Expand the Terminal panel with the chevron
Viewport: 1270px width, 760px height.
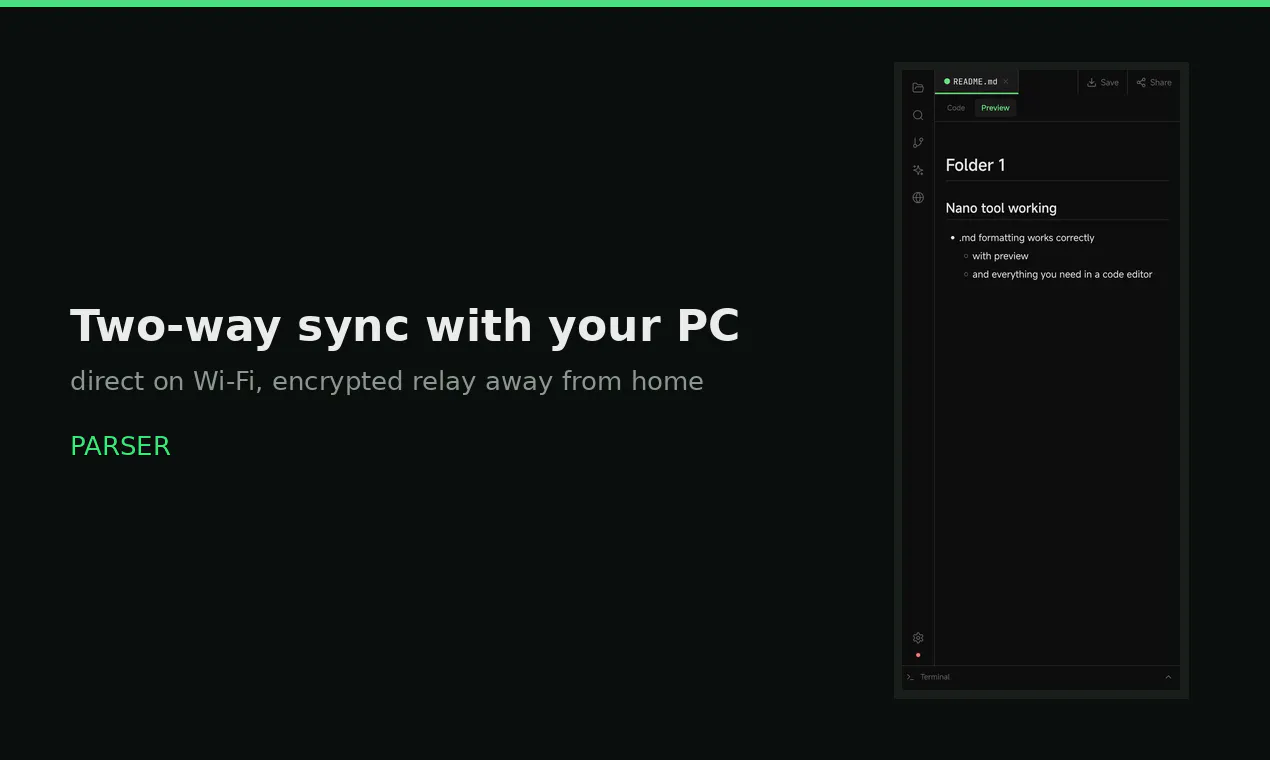coord(1168,677)
